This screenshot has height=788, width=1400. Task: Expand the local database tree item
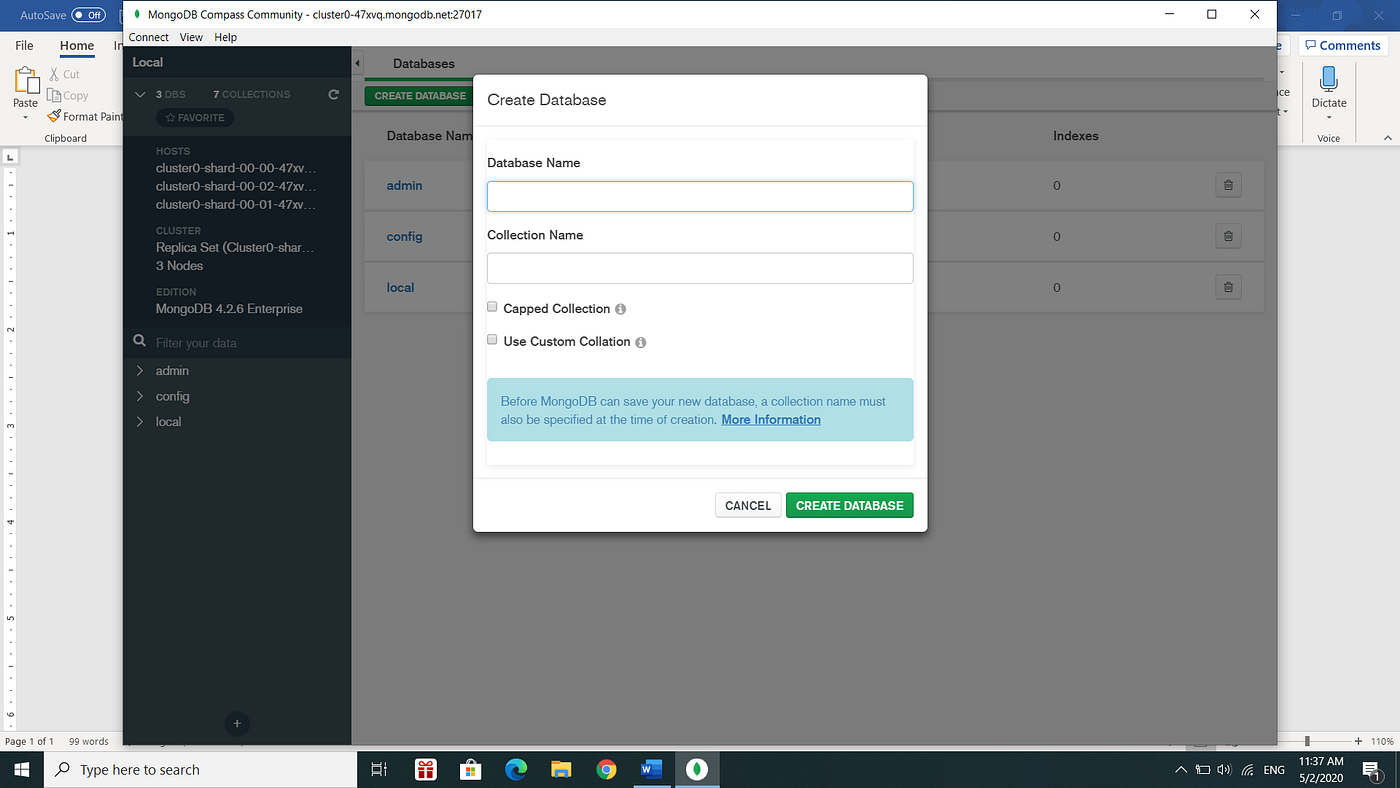click(x=140, y=421)
